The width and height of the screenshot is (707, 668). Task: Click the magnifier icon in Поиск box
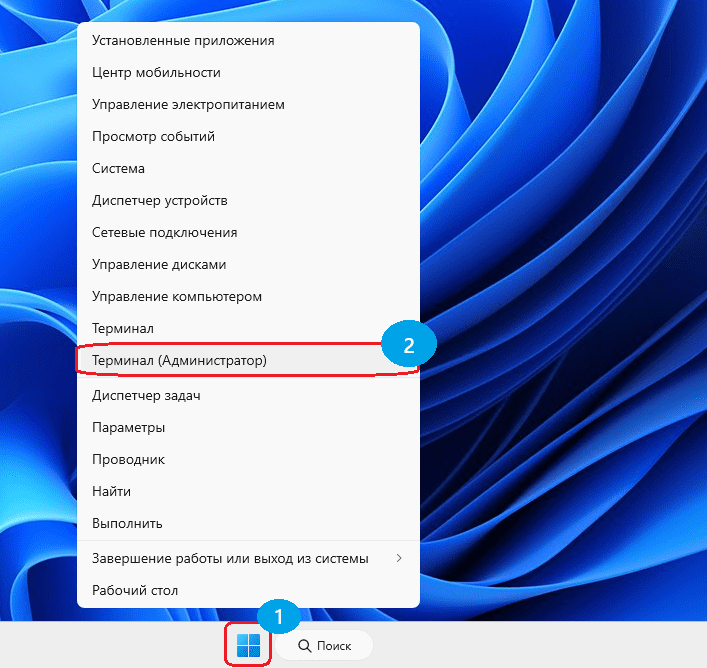[x=304, y=646]
